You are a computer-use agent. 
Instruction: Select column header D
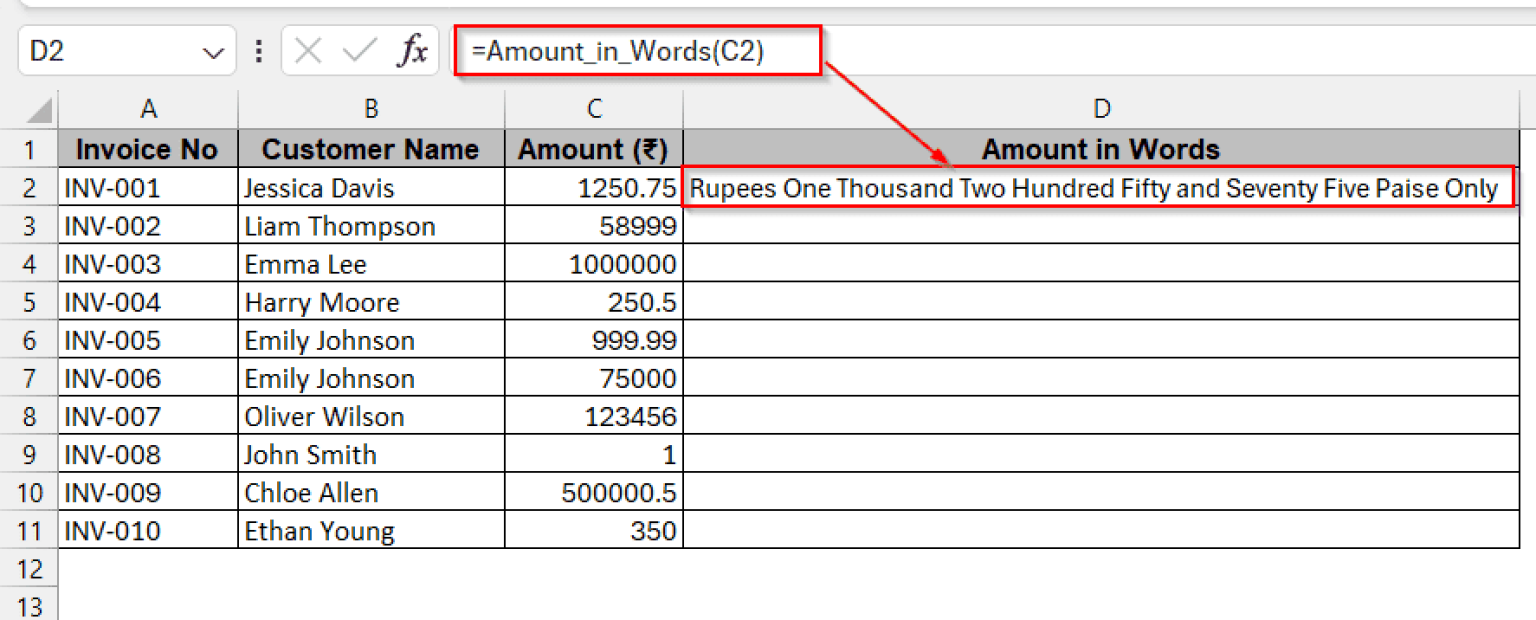1101,108
